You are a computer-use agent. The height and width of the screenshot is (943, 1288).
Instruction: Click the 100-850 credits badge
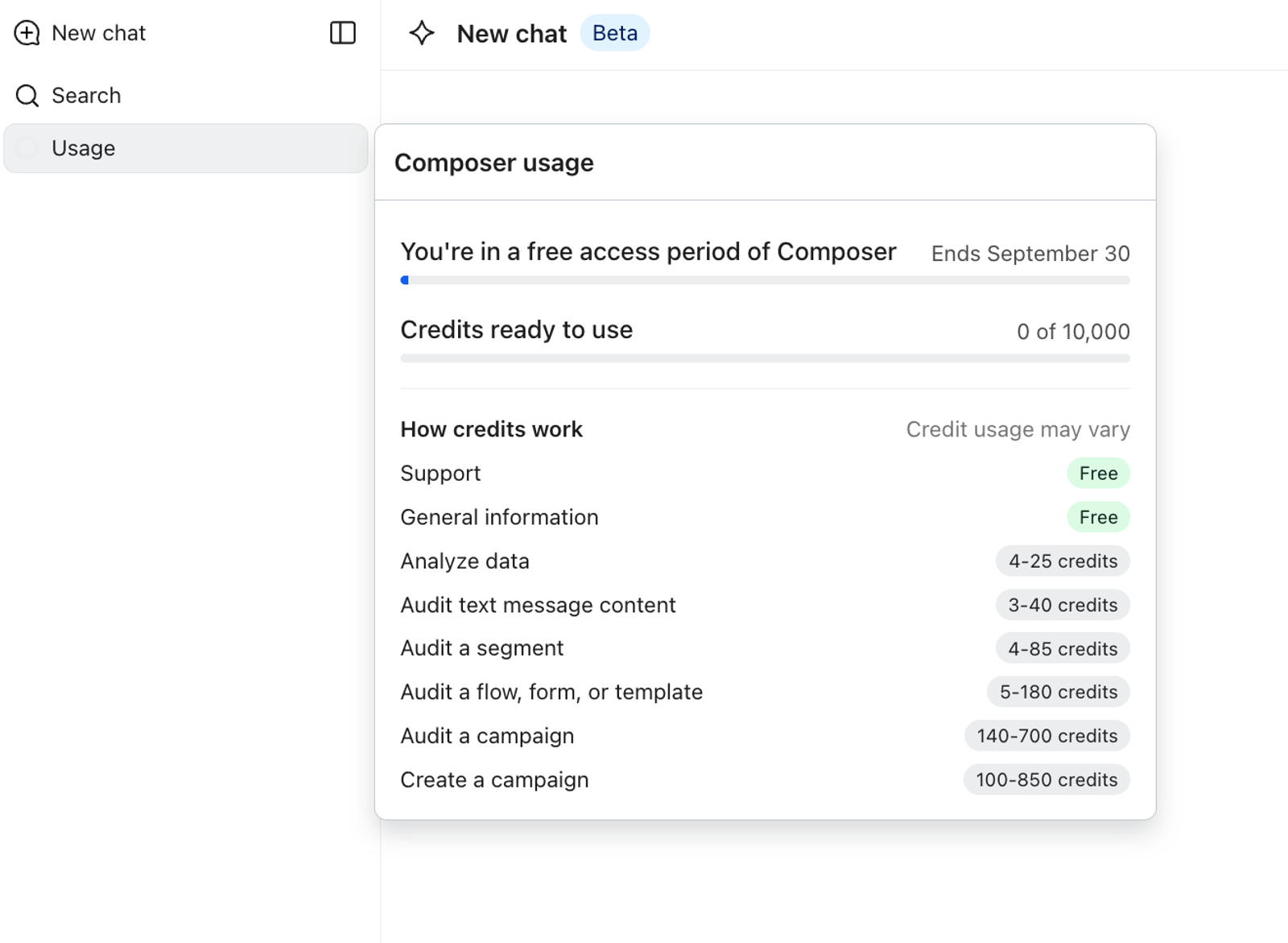click(1046, 780)
